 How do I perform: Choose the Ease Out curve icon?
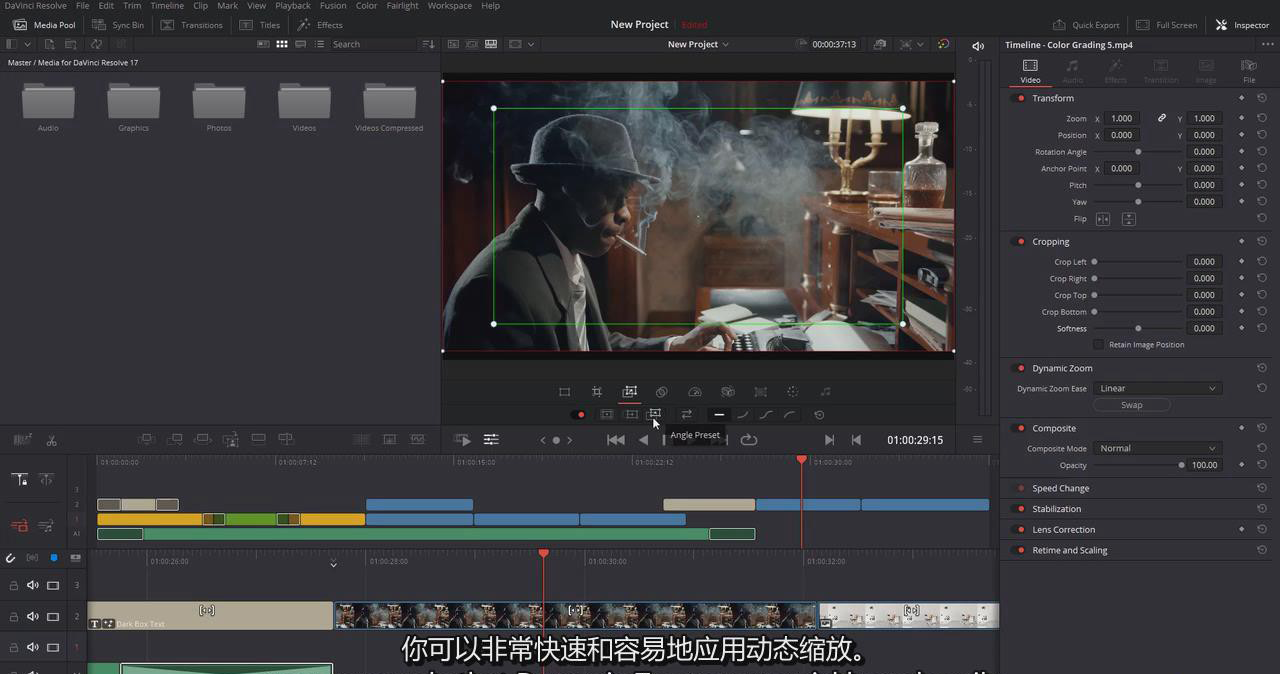791,415
